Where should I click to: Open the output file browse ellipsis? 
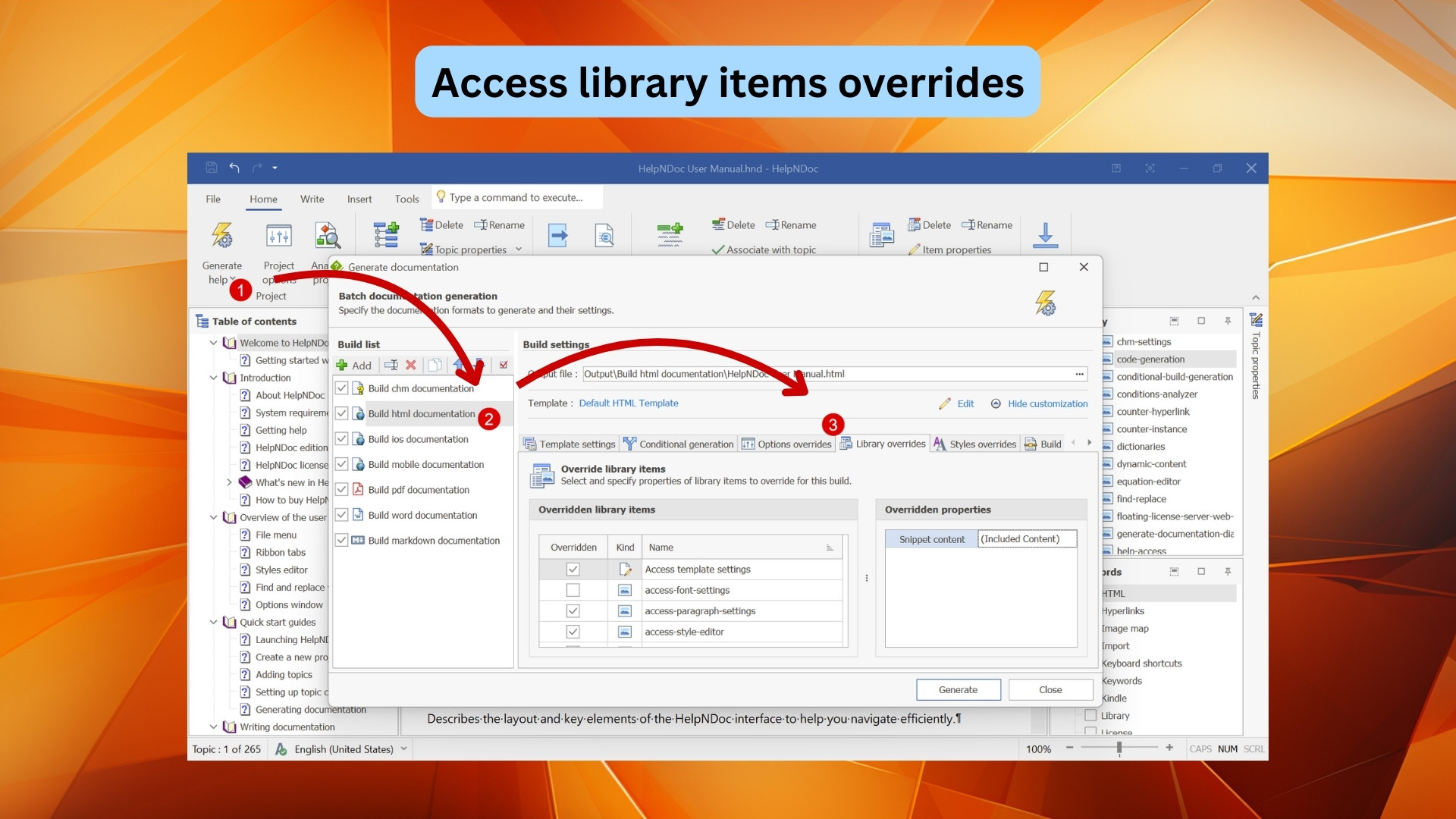[1080, 374]
